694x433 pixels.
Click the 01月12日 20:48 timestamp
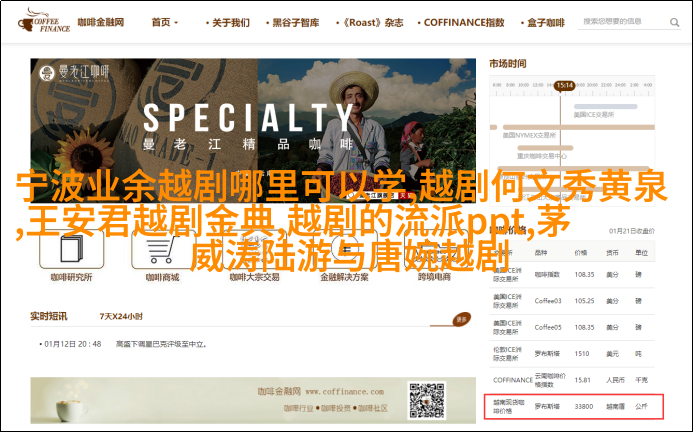[73, 344]
